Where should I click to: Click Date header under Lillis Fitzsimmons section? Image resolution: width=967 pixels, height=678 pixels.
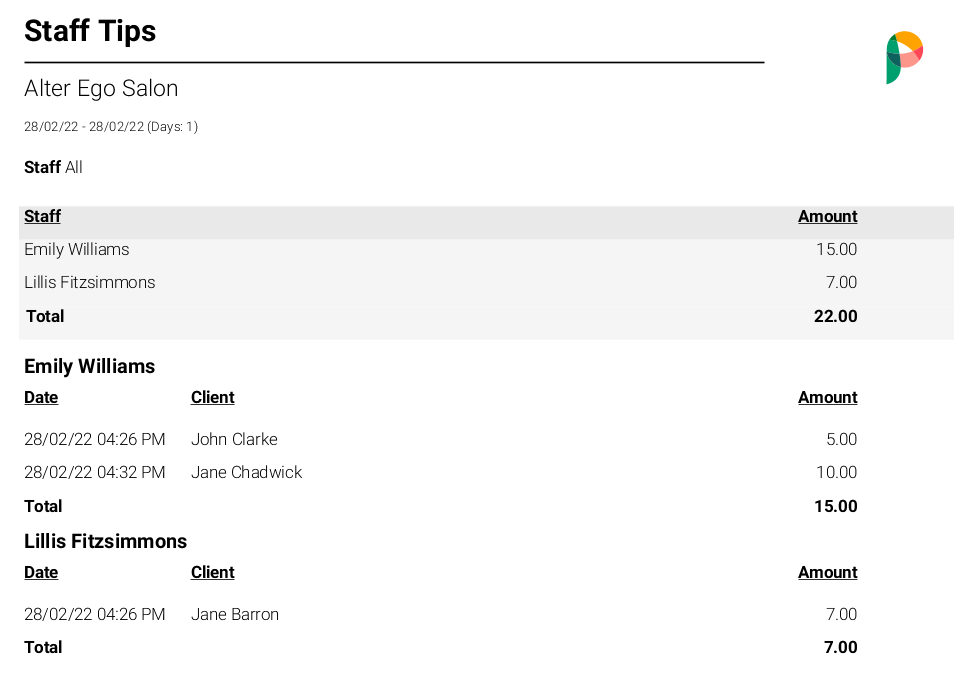pyautogui.click(x=41, y=572)
